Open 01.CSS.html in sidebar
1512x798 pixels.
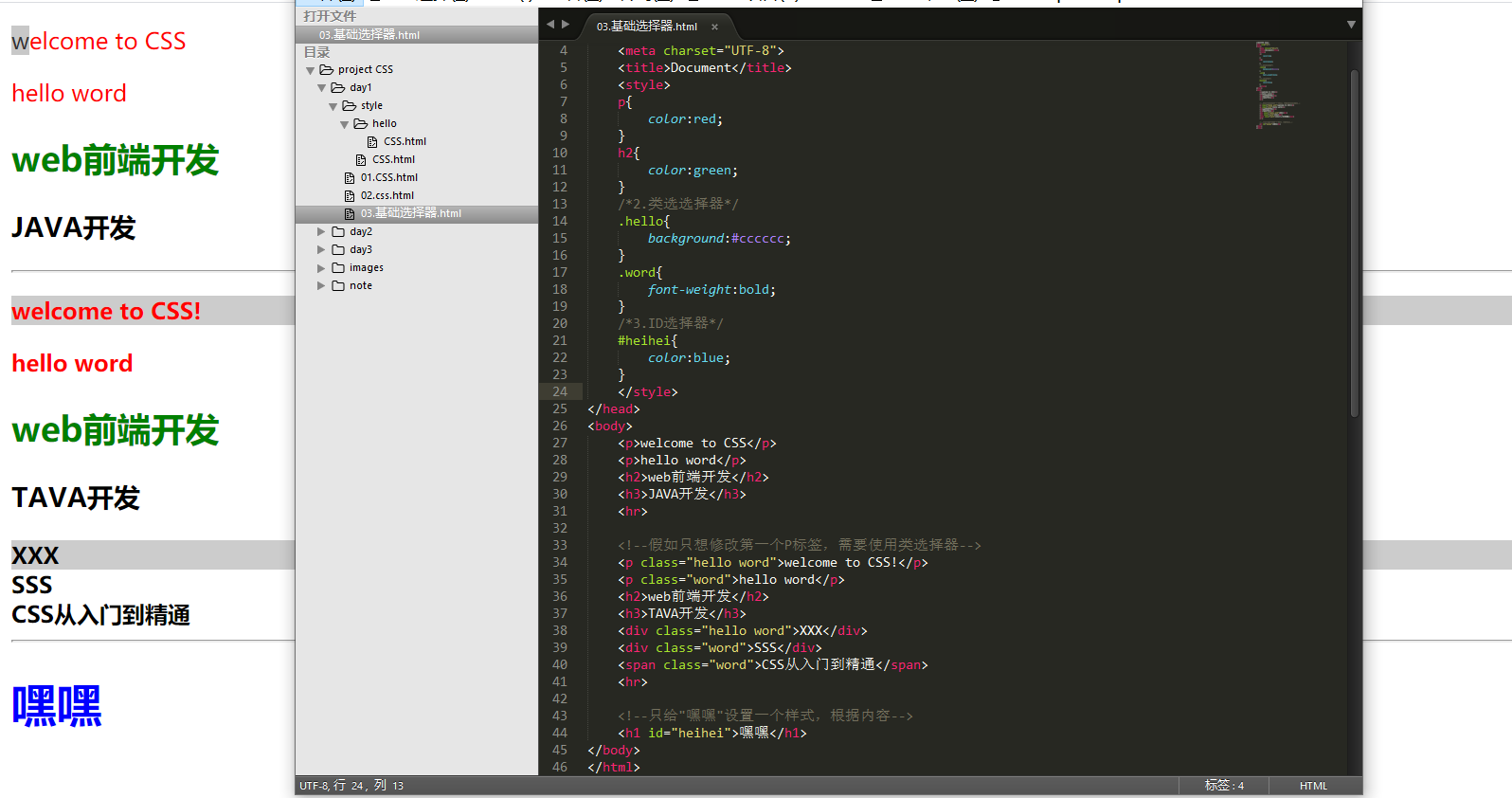(388, 177)
